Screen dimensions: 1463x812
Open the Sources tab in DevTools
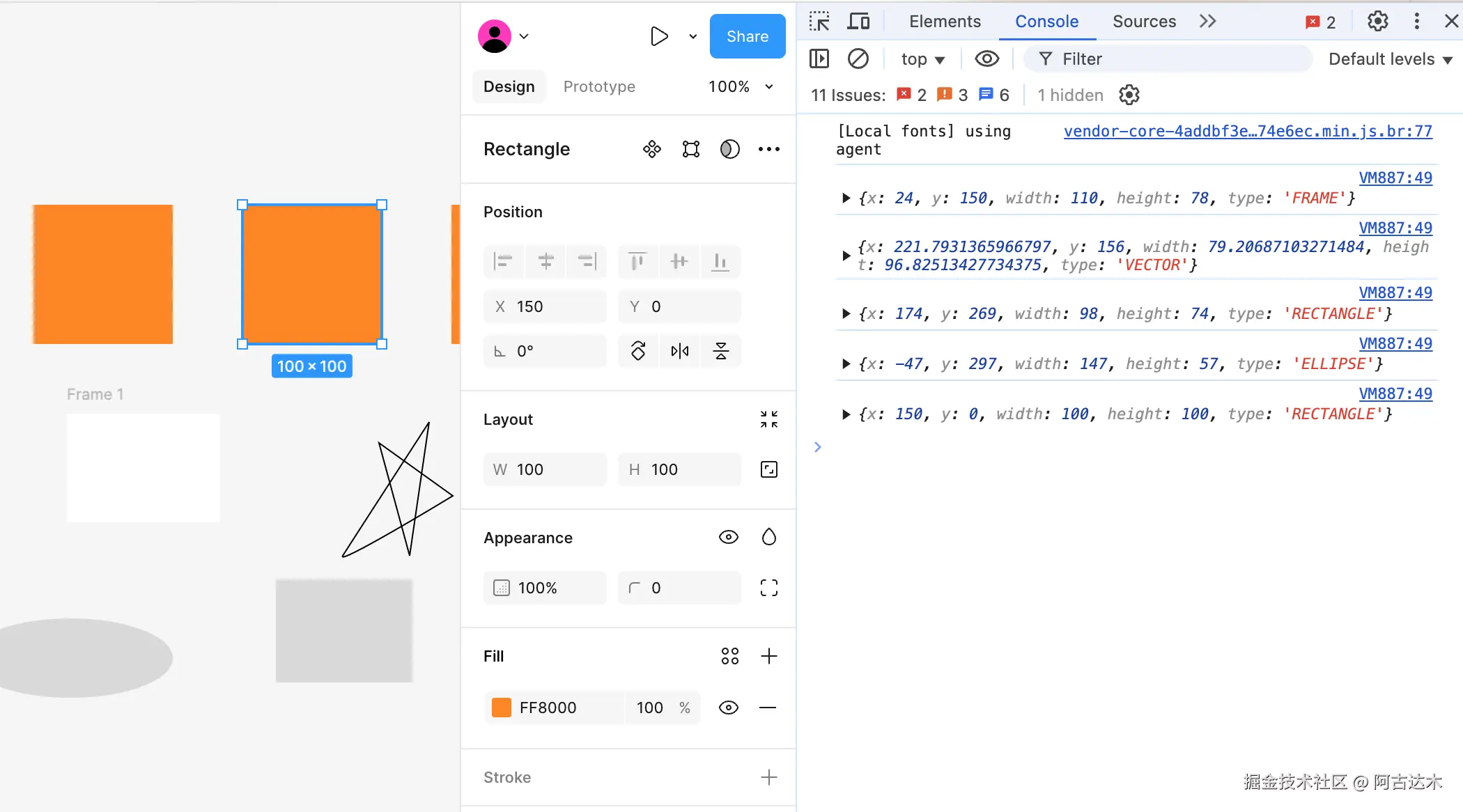point(1143,22)
